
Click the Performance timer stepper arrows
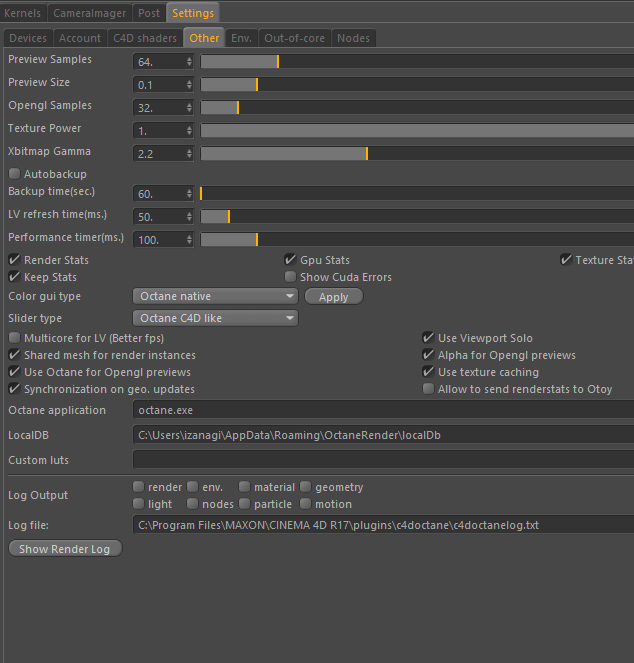click(x=189, y=240)
